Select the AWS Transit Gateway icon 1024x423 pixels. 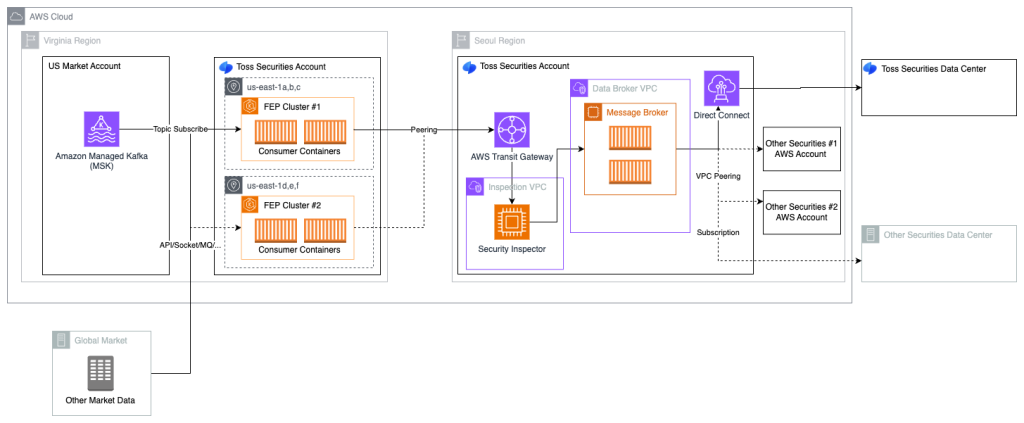511,129
